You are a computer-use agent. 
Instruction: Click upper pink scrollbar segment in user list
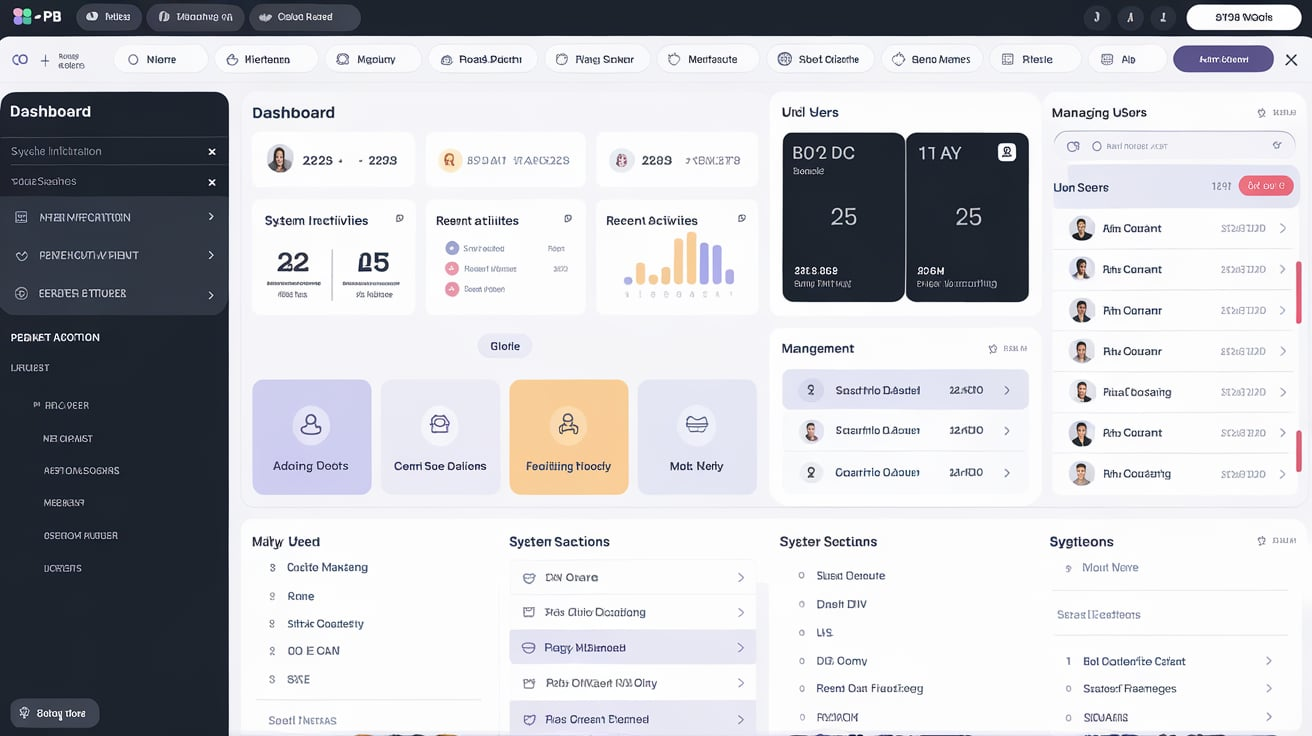coord(1298,292)
